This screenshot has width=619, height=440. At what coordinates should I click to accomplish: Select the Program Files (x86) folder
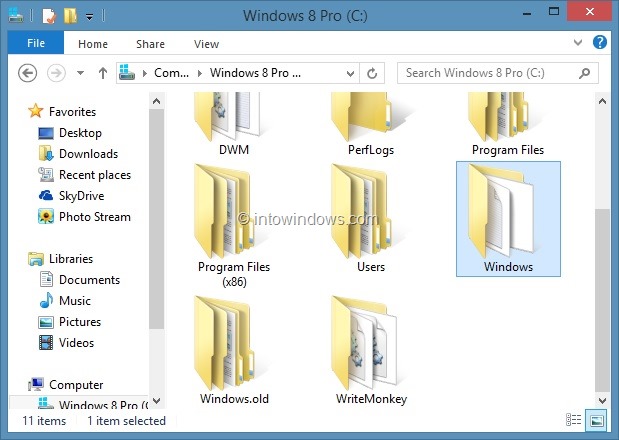234,225
